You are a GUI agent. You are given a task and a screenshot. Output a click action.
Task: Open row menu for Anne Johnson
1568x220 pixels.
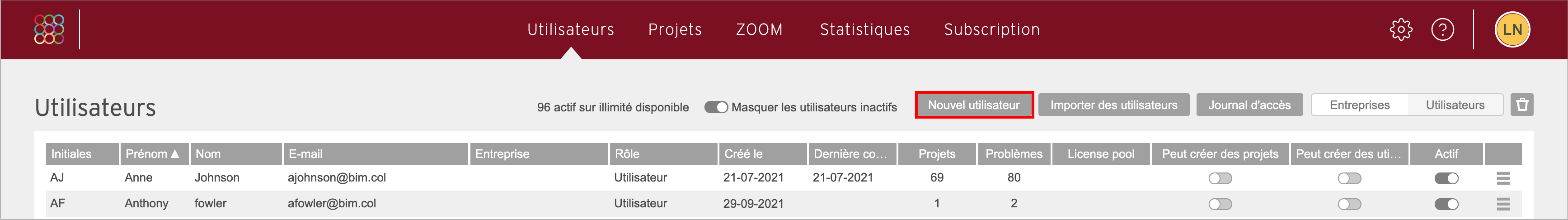pos(1503,178)
